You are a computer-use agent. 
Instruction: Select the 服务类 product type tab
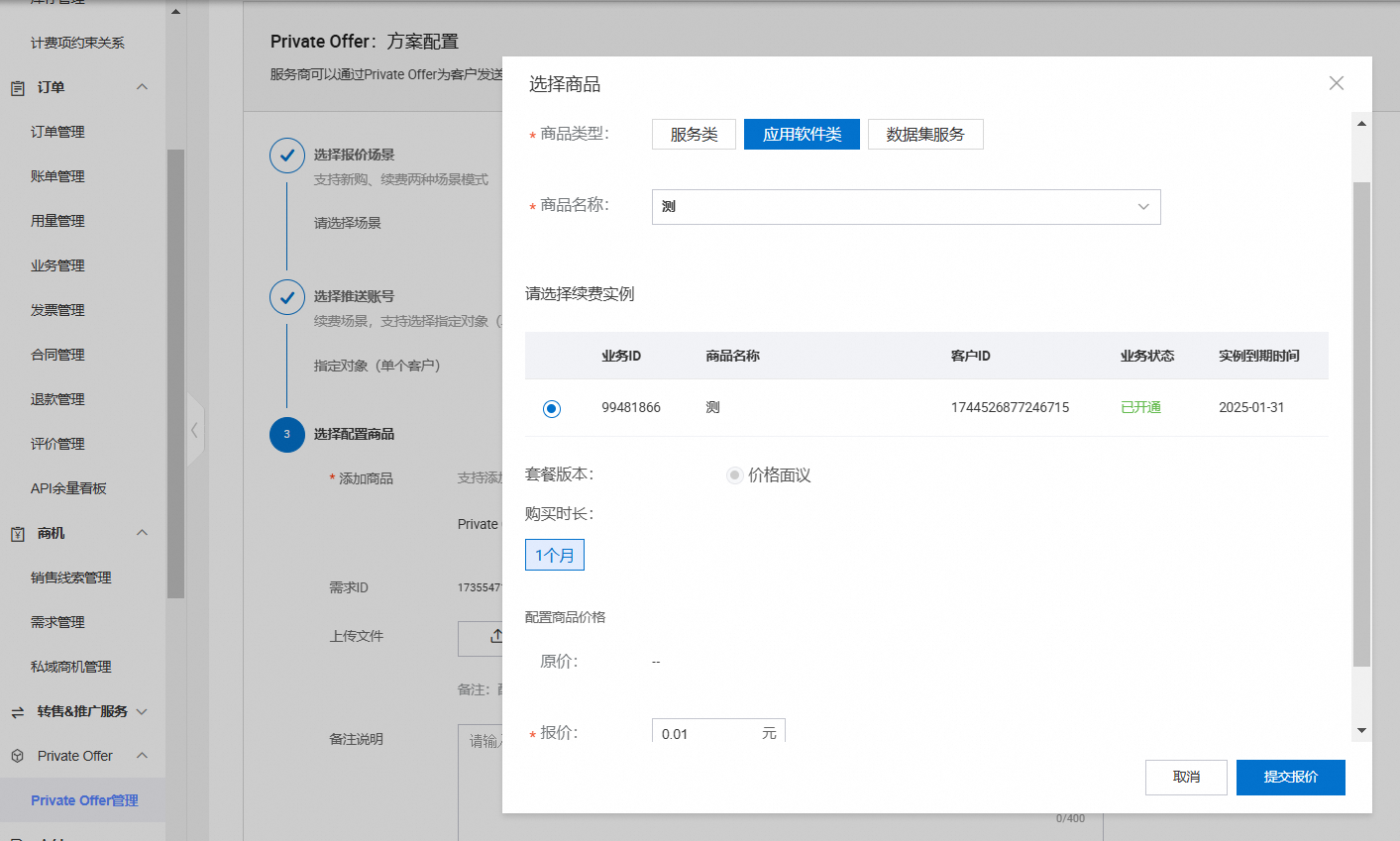click(694, 135)
